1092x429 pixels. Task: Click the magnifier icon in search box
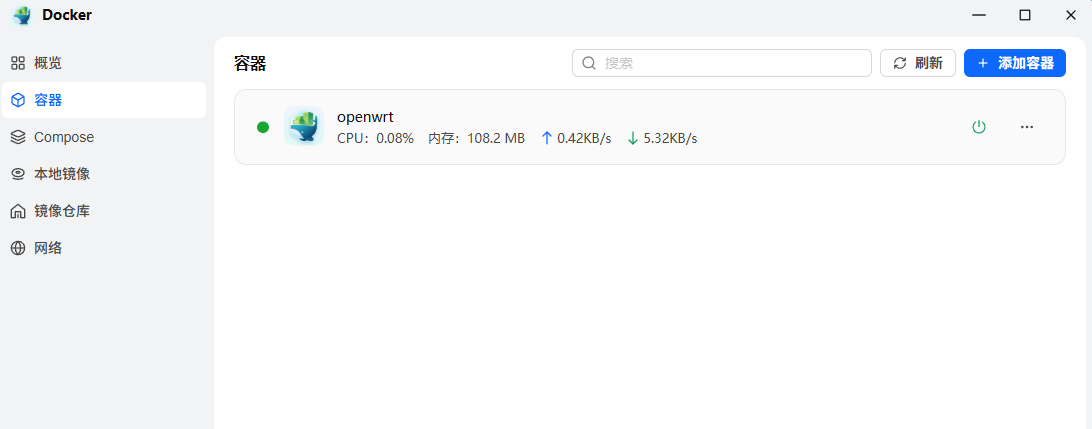point(589,63)
